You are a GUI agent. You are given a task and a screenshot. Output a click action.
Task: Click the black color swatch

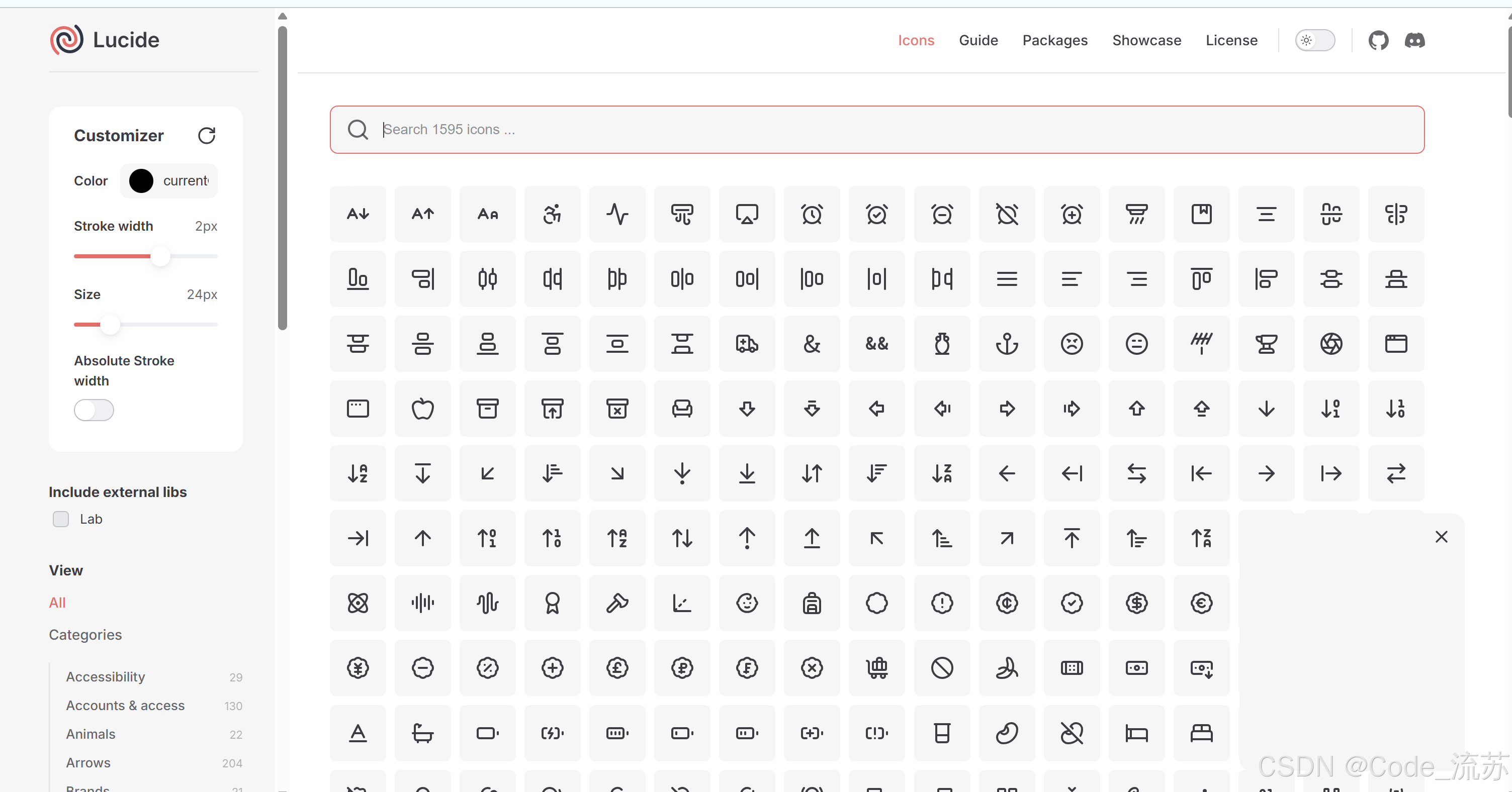[141, 181]
